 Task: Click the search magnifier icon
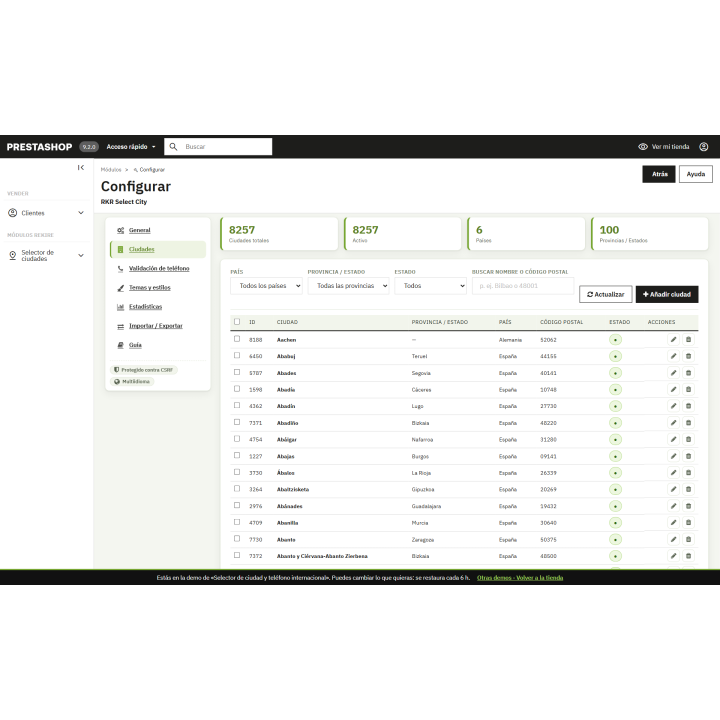coord(173,146)
